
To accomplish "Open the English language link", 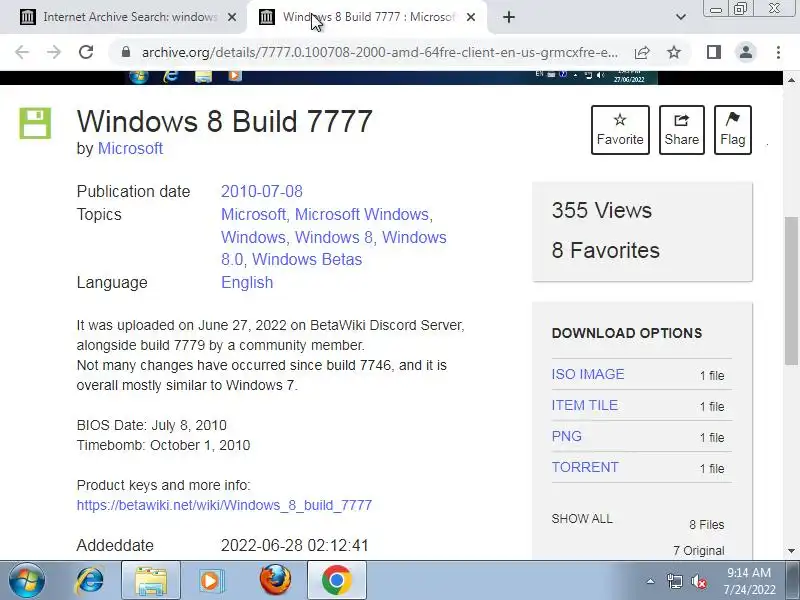I will tap(247, 282).
